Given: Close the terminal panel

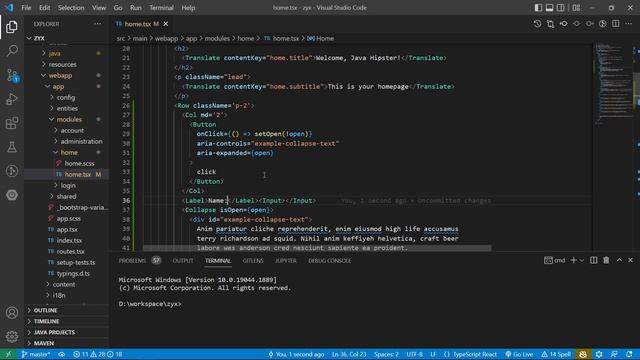Looking at the screenshot, I should click(x=631, y=260).
